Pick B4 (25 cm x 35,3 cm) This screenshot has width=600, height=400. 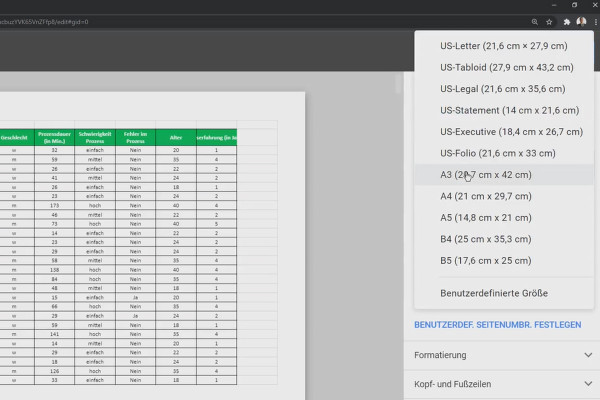tap(504, 239)
